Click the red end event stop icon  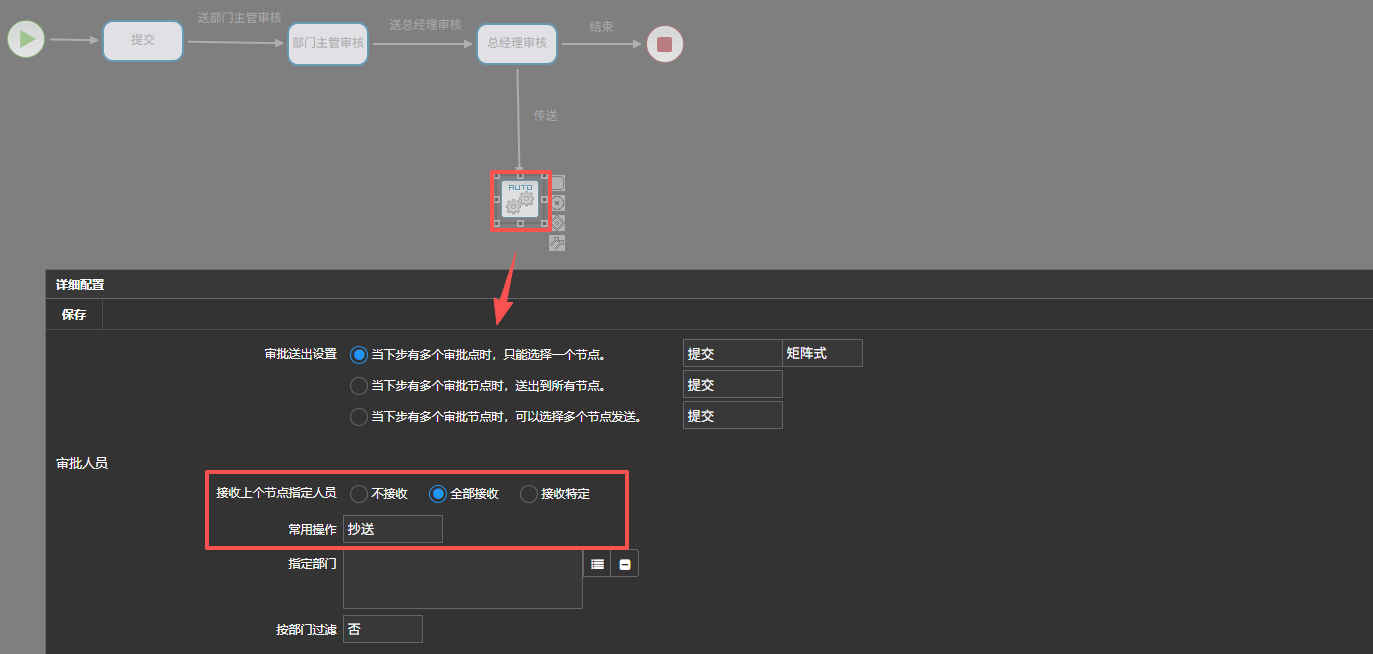[664, 44]
